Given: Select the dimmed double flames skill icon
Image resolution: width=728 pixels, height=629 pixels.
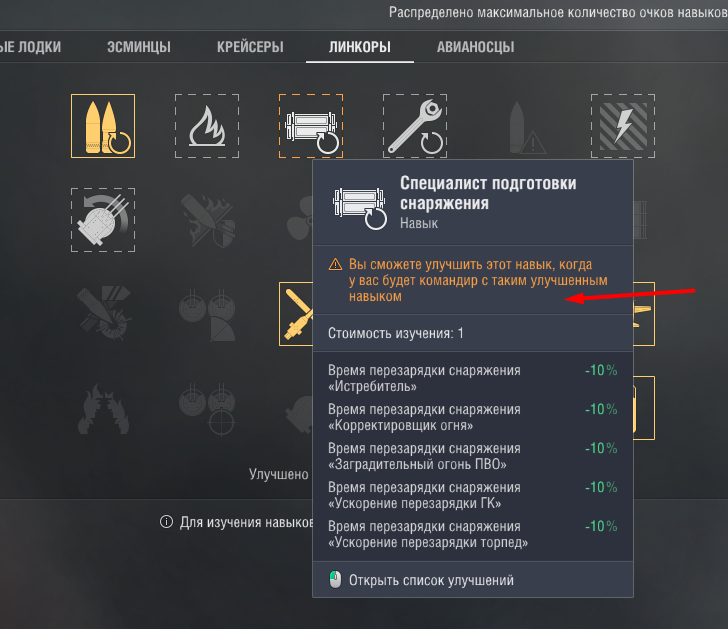Looking at the screenshot, I should 103,409.
